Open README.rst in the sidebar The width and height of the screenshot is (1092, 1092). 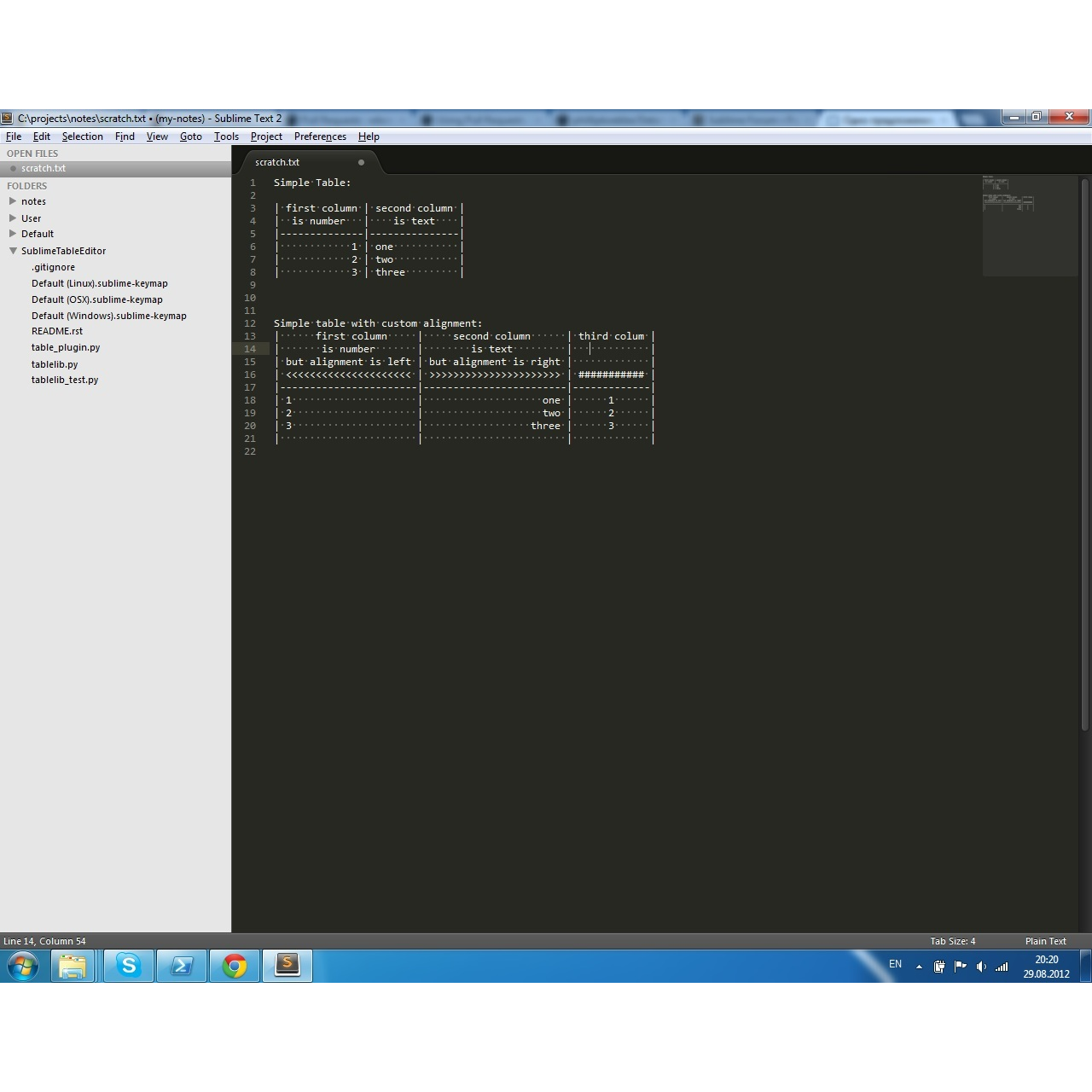[x=57, y=331]
